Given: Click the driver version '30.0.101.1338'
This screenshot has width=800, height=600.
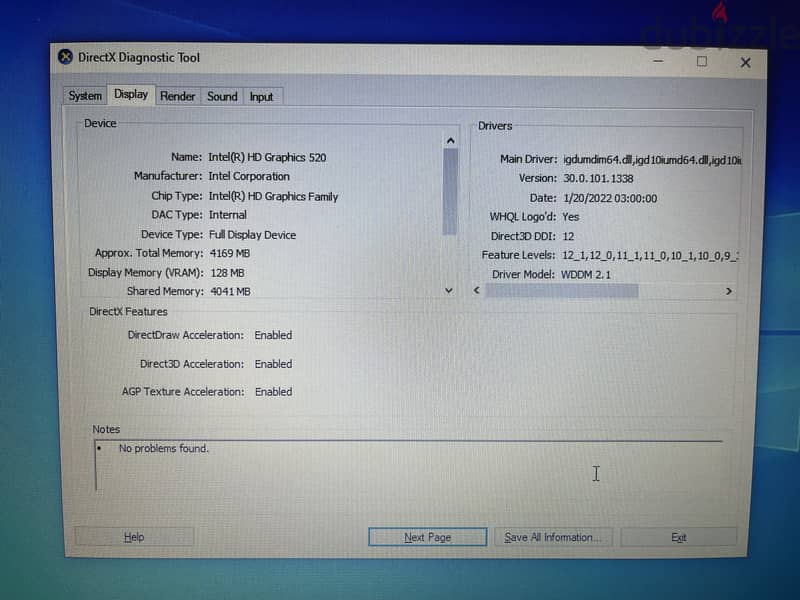Looking at the screenshot, I should pyautogui.click(x=598, y=179).
